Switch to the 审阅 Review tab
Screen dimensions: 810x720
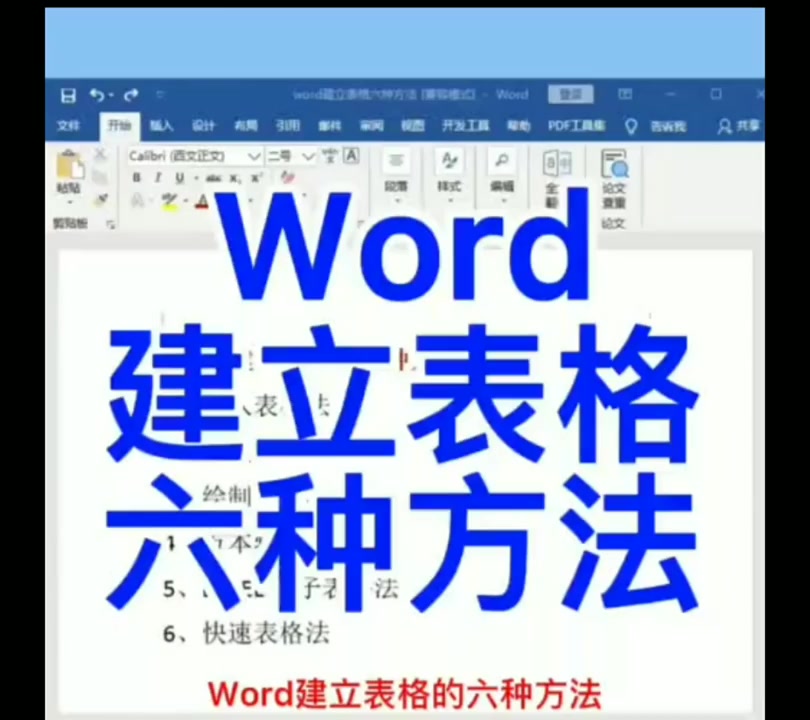pyautogui.click(x=371, y=126)
